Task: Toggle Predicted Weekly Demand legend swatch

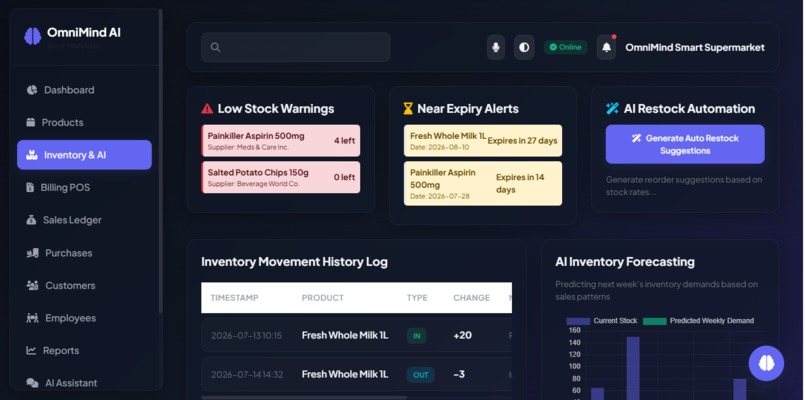Action: [654, 321]
